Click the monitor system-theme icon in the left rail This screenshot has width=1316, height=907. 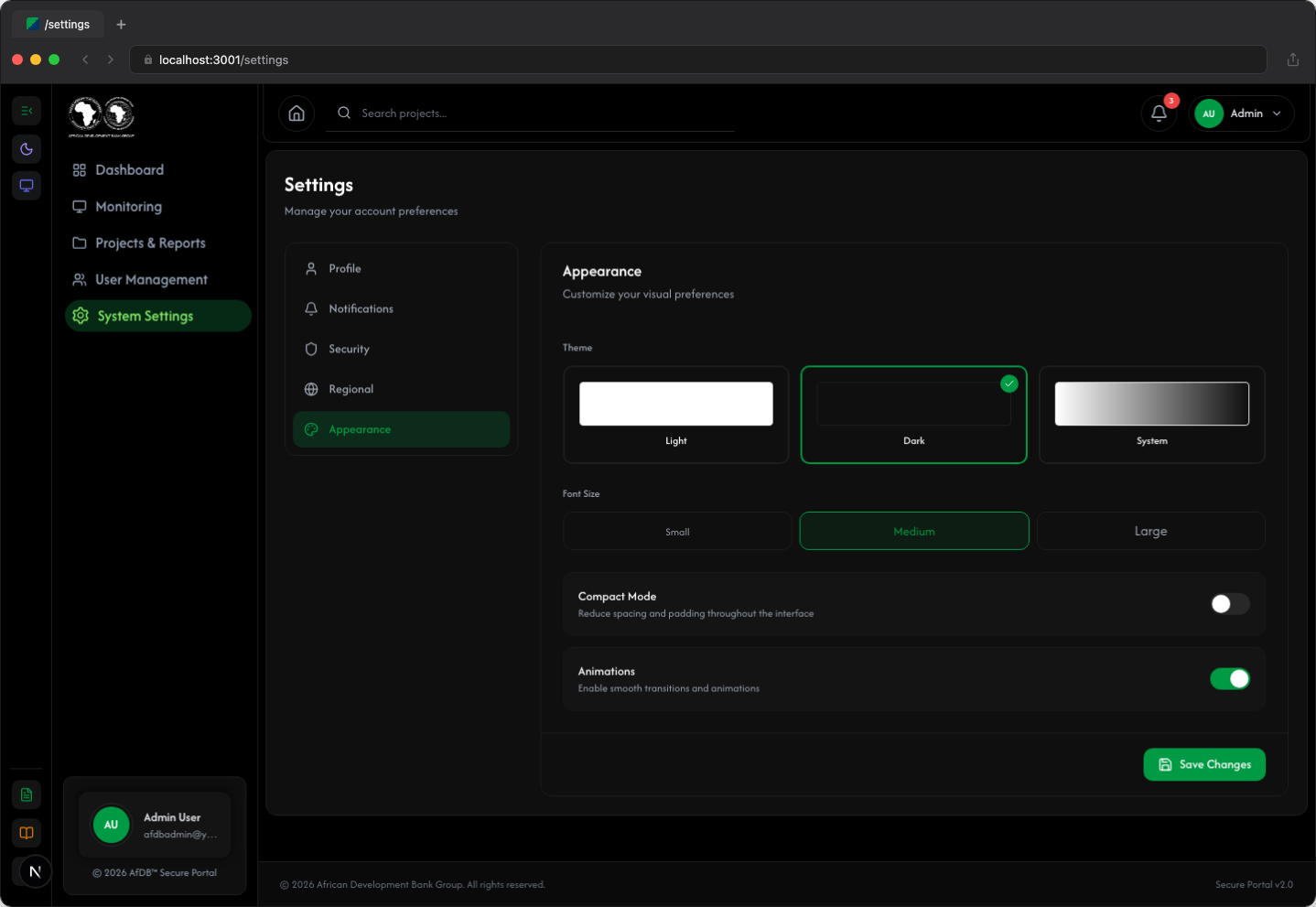tap(27, 186)
